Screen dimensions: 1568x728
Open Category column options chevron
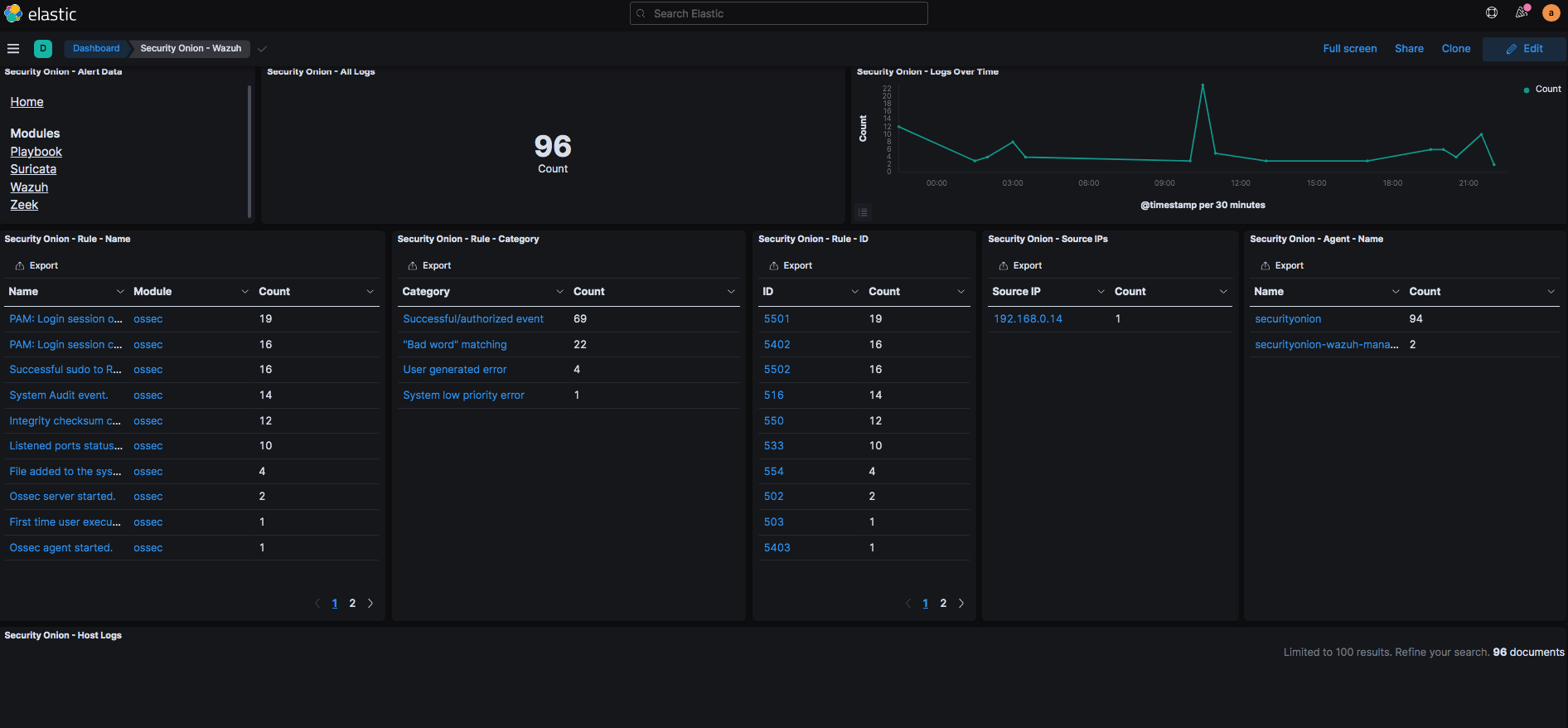pyautogui.click(x=560, y=291)
